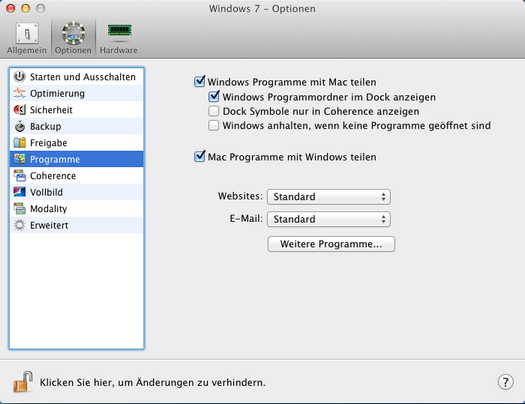Uncheck Mac Programme mit Windows teilen
Image resolution: width=525 pixels, height=404 pixels.
tap(200, 156)
